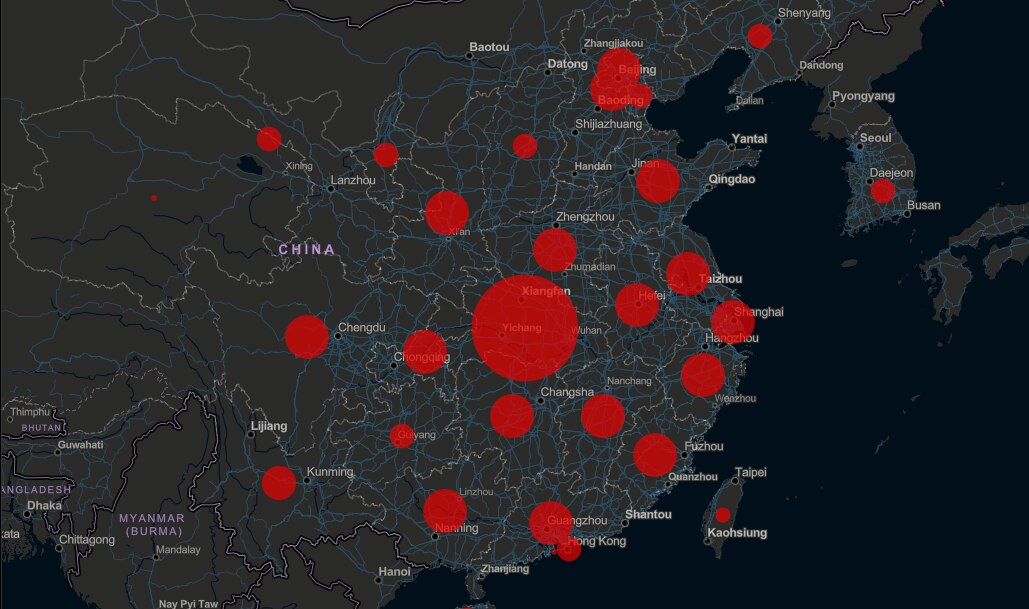This screenshot has height=609, width=1029.
Task: Click the Hanoi city label
Action: (394, 572)
